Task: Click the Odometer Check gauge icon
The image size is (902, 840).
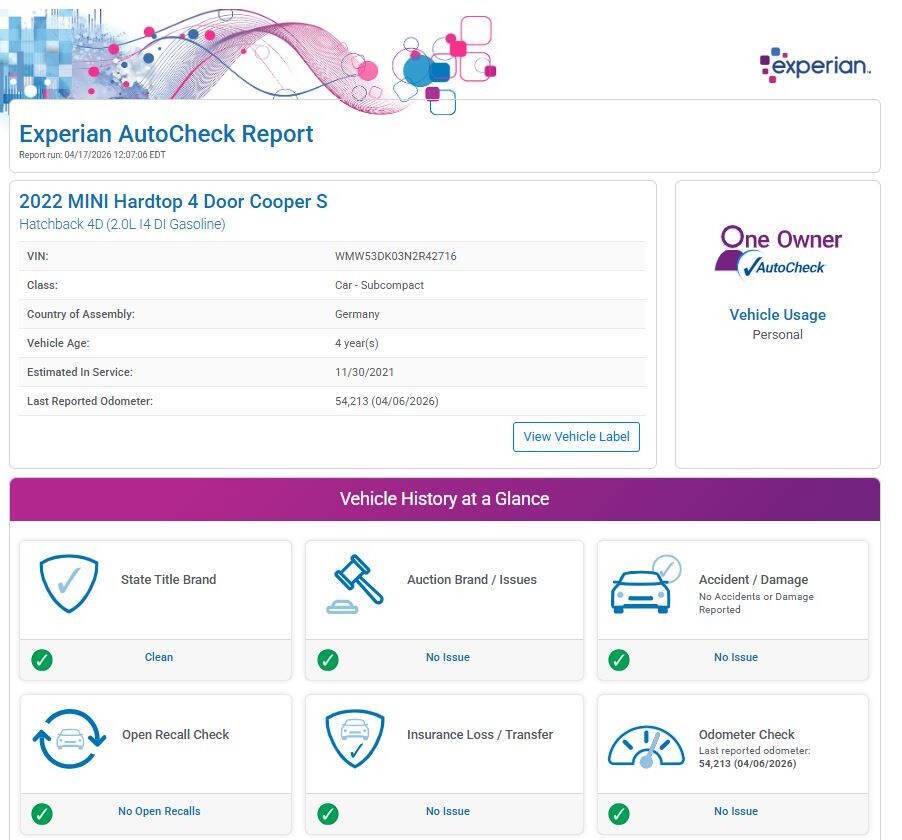Action: (x=646, y=745)
